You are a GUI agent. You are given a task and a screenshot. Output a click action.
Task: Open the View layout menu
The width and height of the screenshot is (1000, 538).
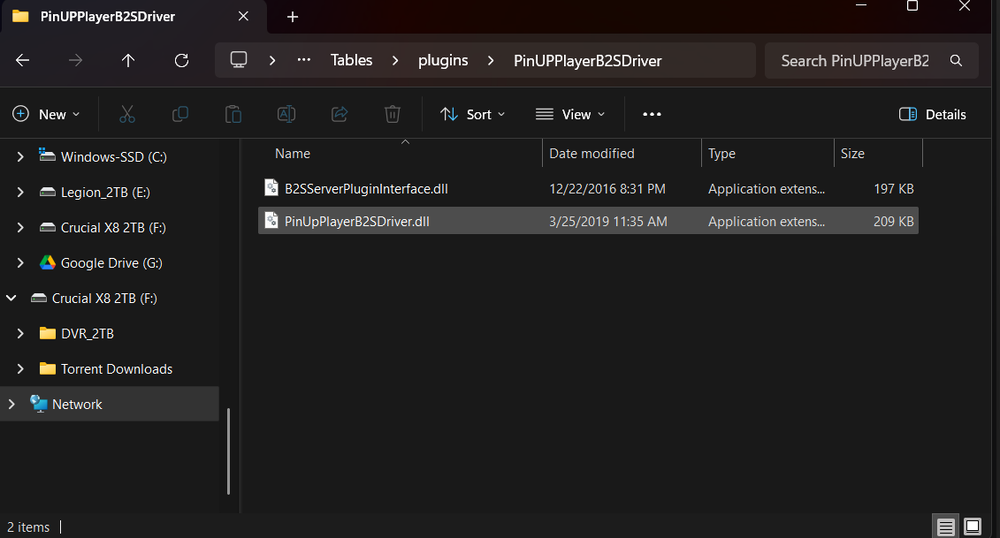pyautogui.click(x=570, y=114)
